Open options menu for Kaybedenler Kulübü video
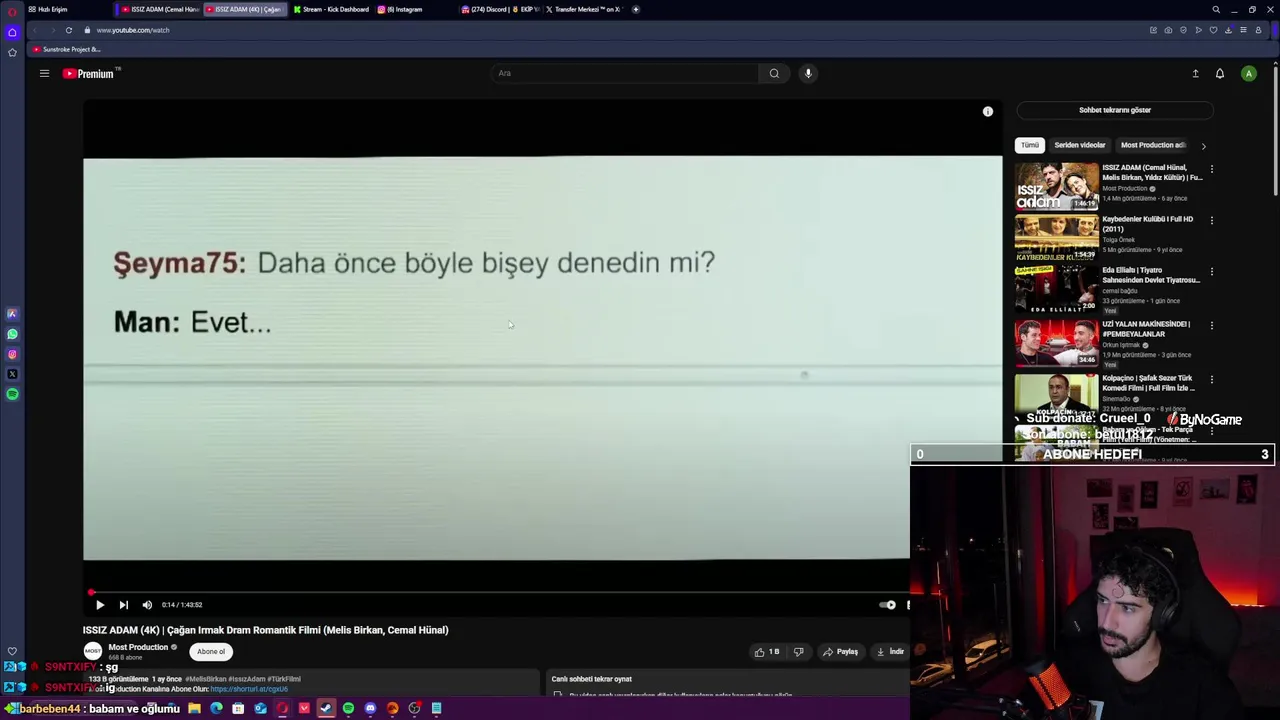 point(1212,220)
